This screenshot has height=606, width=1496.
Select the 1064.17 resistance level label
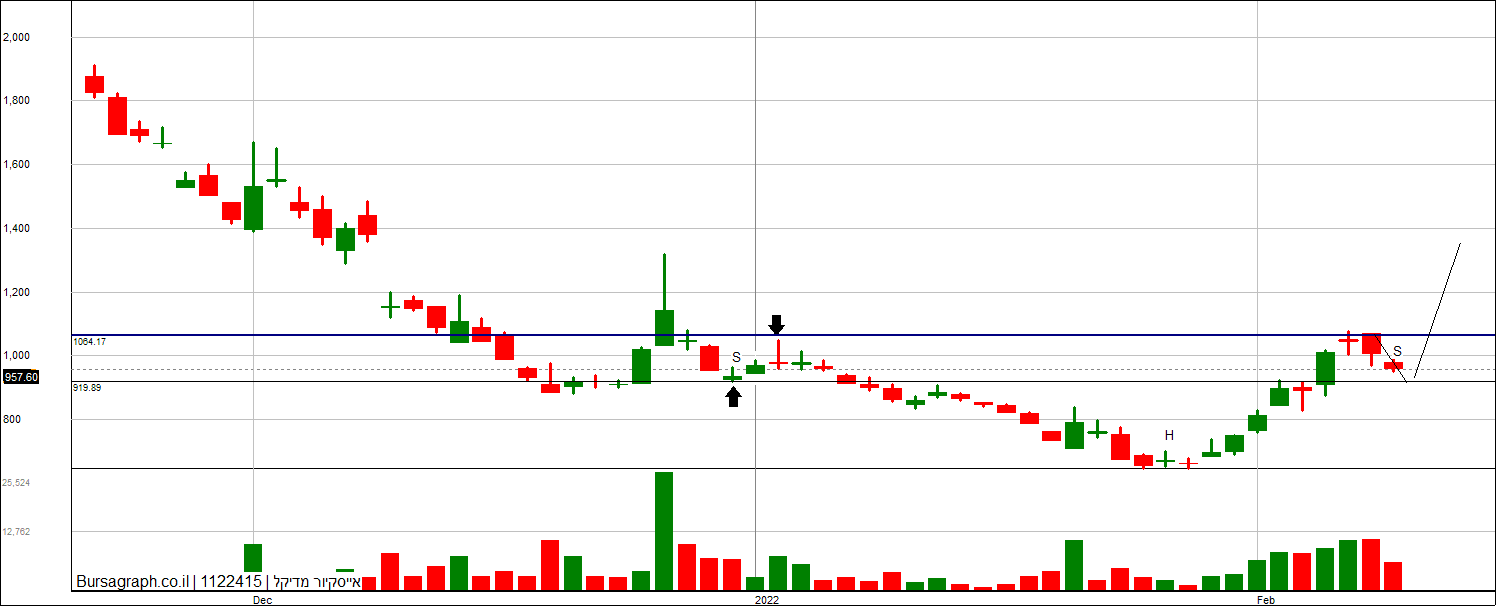(x=89, y=342)
